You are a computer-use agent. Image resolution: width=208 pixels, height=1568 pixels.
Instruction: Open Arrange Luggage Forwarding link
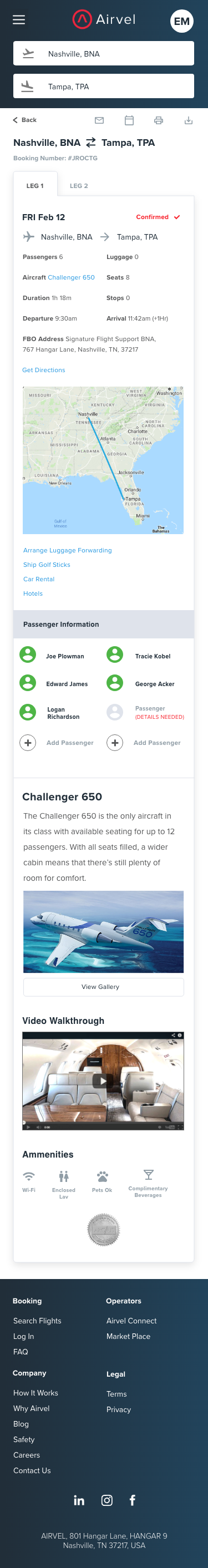click(x=68, y=550)
